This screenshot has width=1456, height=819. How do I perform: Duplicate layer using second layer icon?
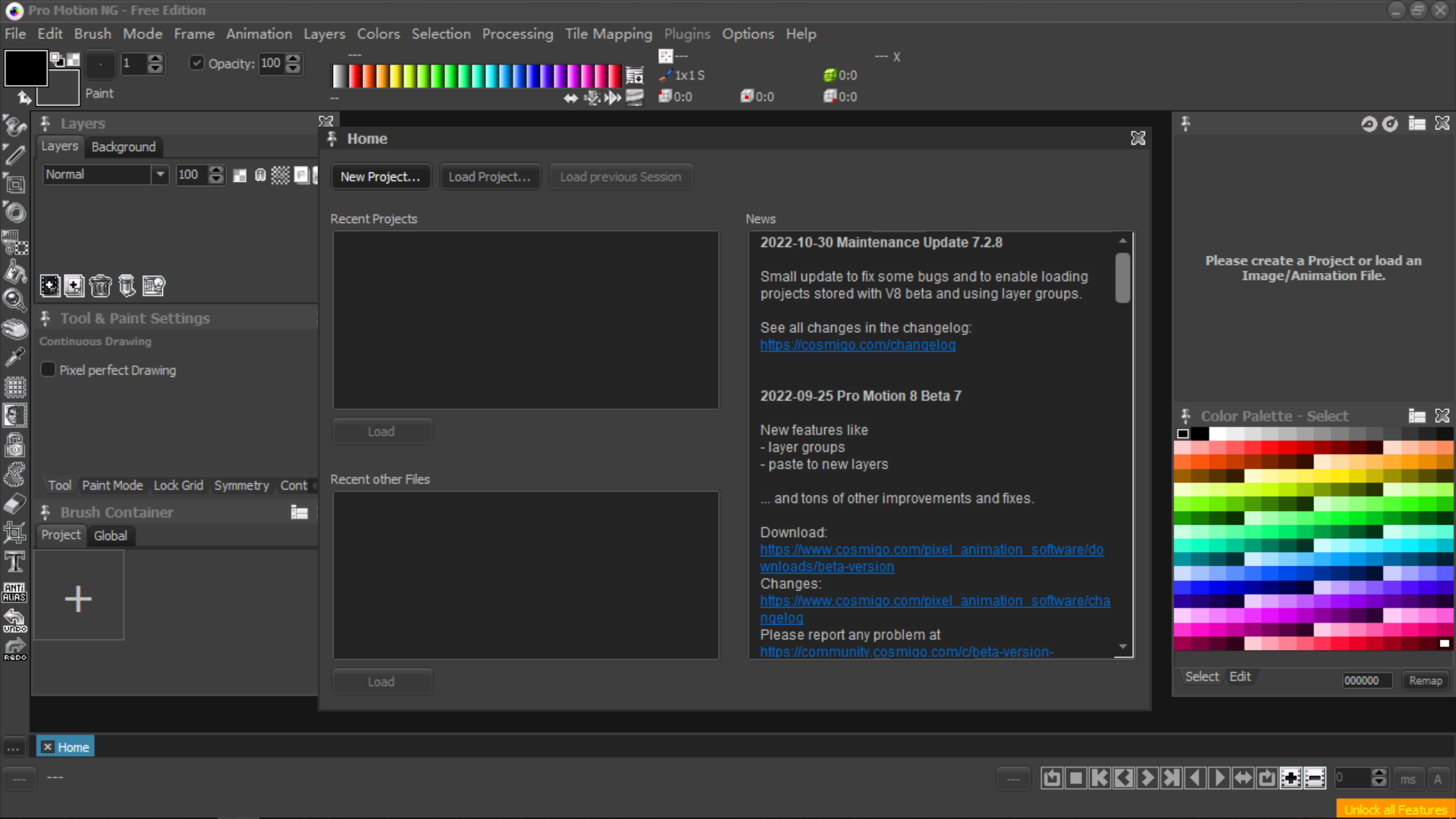coord(74,286)
